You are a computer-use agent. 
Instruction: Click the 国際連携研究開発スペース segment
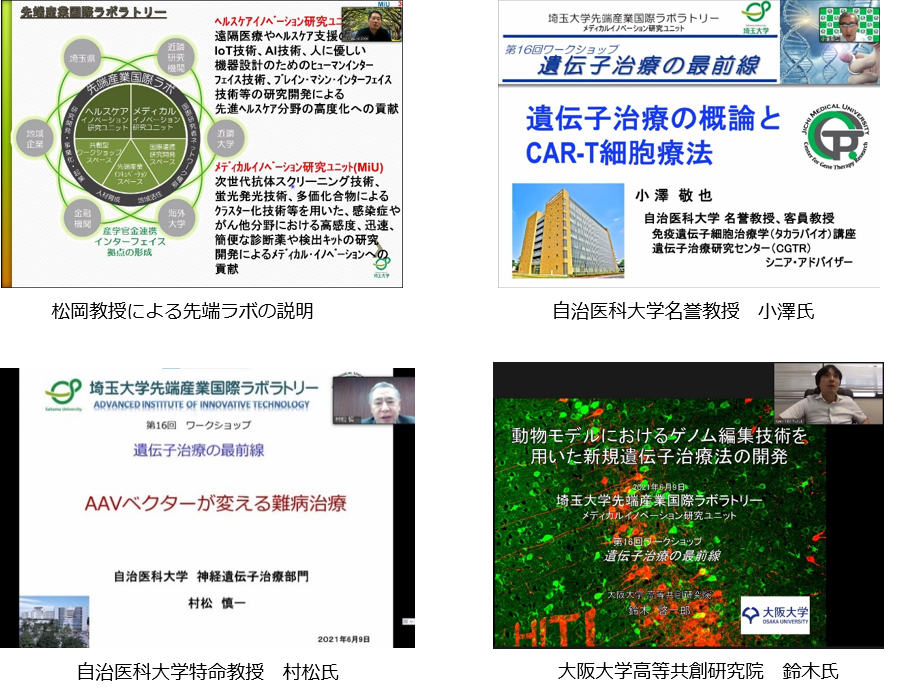point(162,154)
